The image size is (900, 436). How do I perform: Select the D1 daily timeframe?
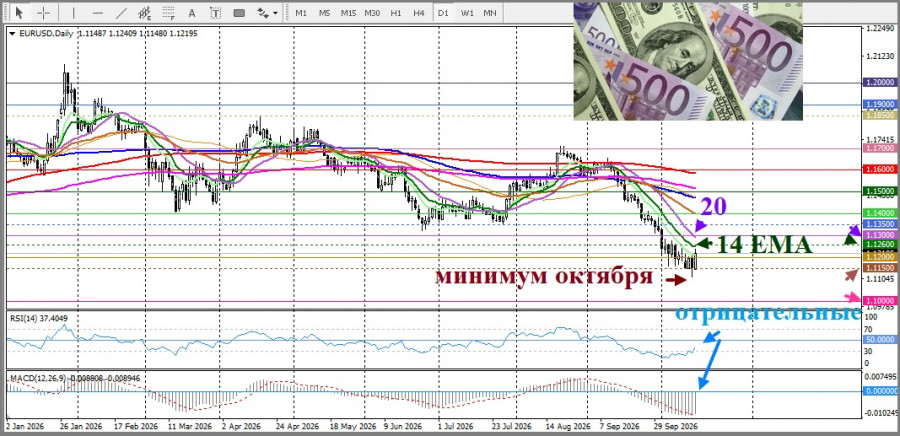(x=443, y=12)
